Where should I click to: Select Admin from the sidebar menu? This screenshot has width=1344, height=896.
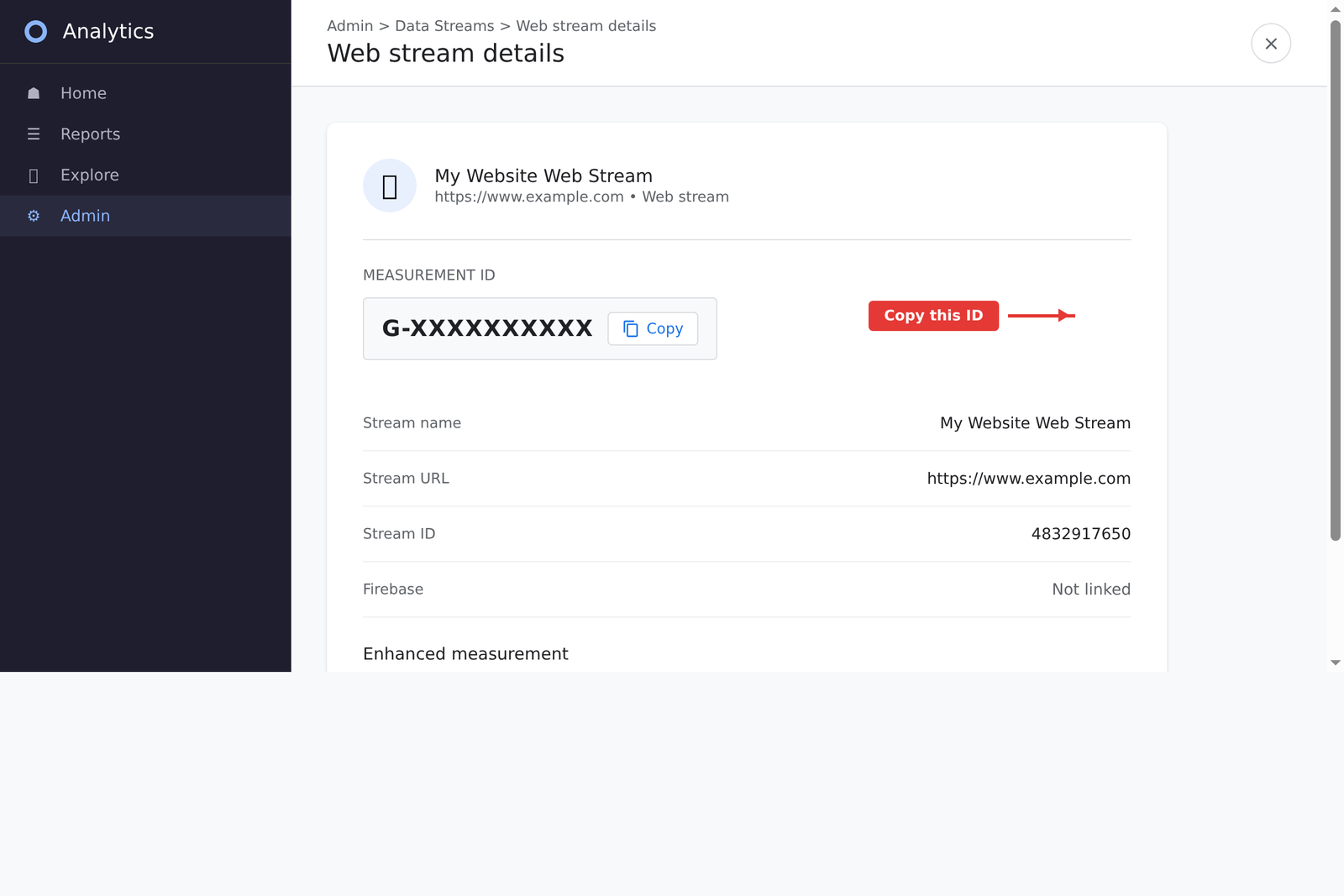pos(85,216)
